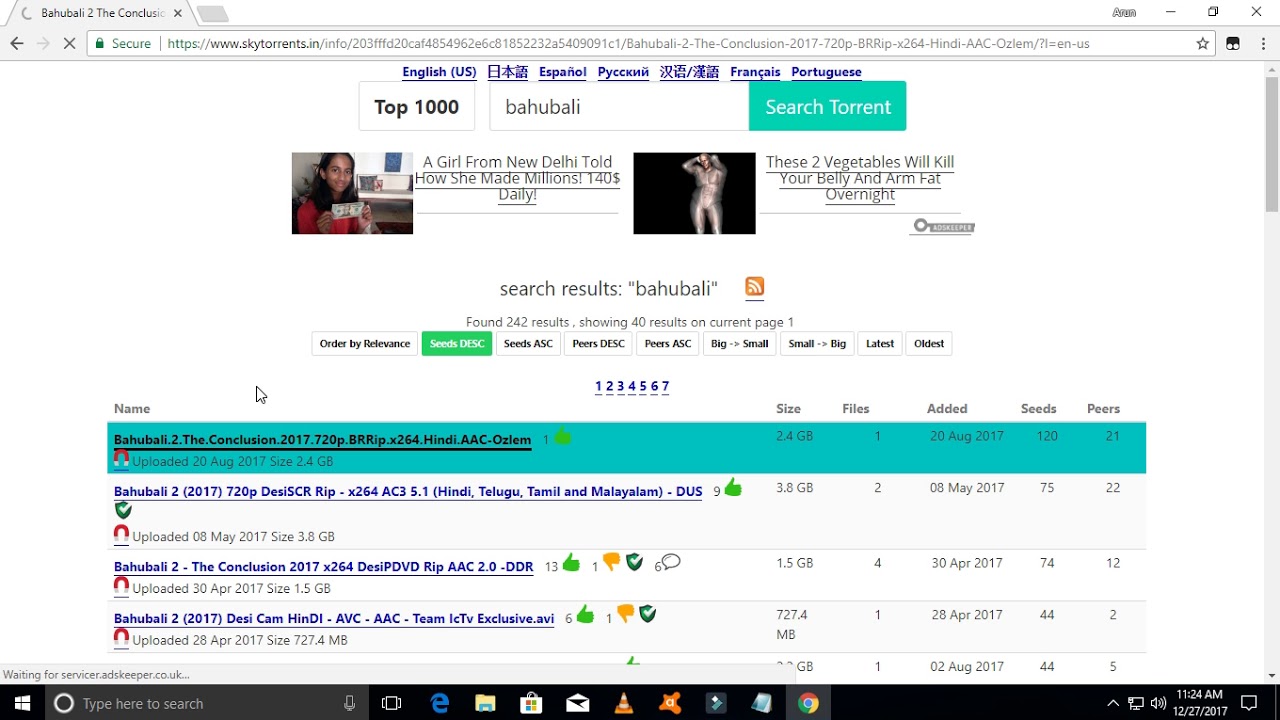Viewport: 1280px width, 720px height.
Task: Open ad 'These 2 Vegetables Will Kill' belly fat
Action: (x=860, y=178)
